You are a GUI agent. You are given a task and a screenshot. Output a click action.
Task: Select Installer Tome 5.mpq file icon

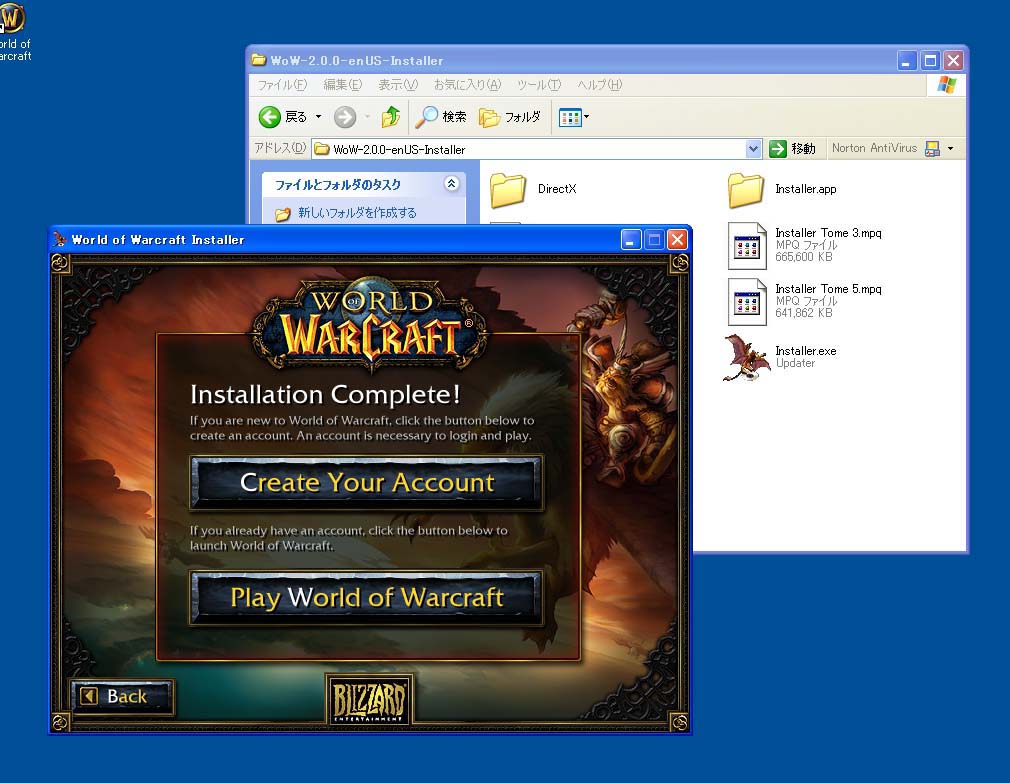point(747,301)
